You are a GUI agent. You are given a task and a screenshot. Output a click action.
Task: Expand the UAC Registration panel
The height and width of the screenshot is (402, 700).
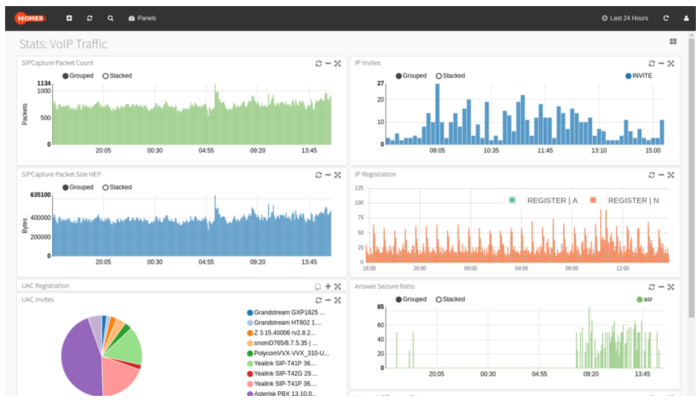(328, 286)
